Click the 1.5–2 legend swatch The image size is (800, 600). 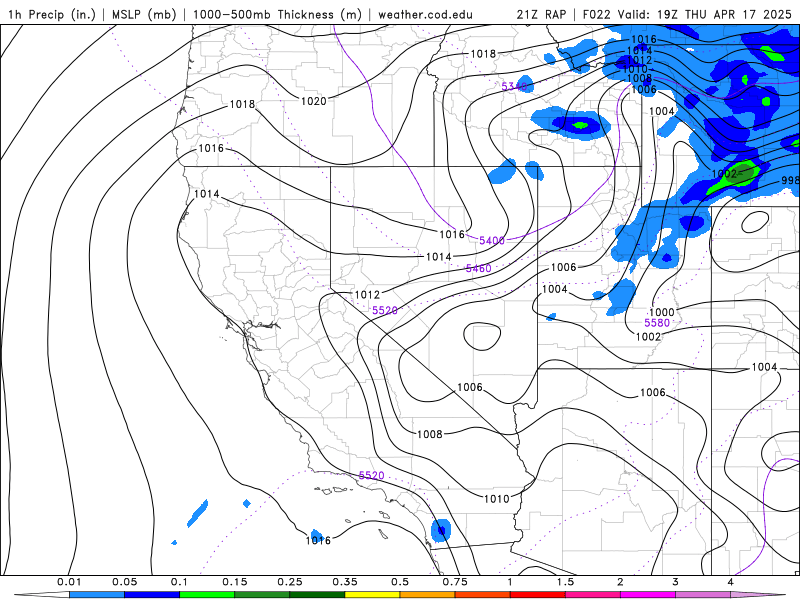click(x=593, y=595)
